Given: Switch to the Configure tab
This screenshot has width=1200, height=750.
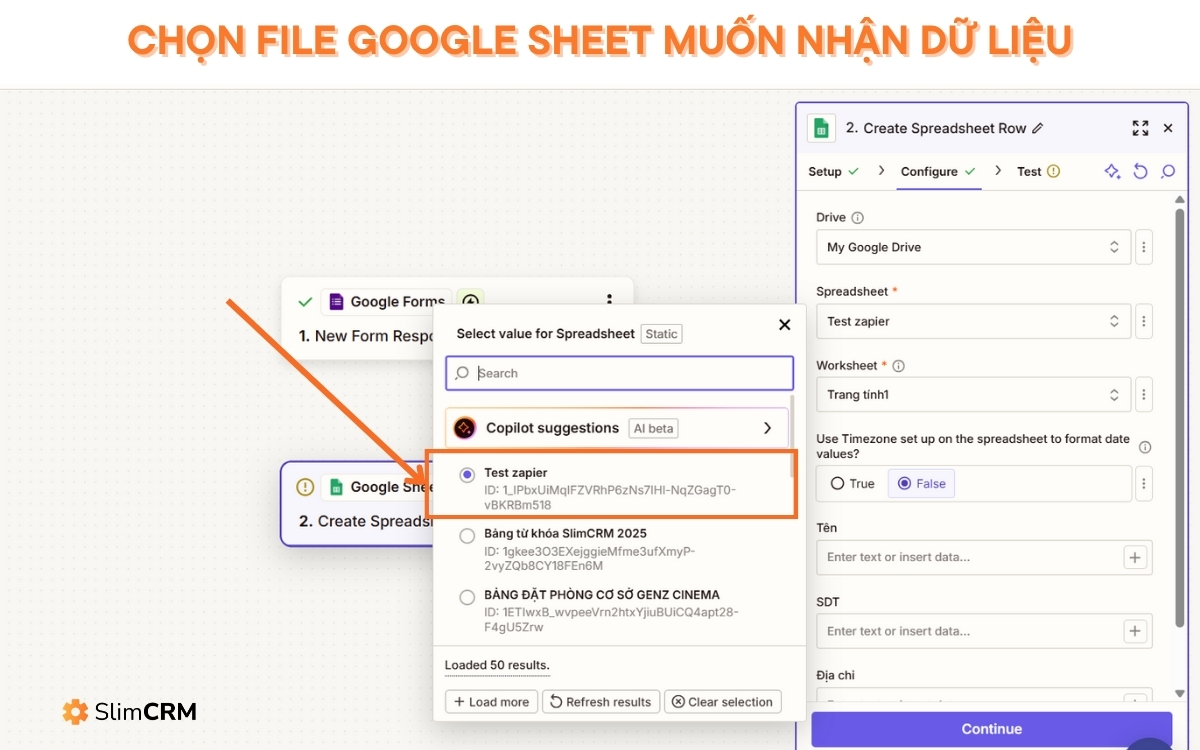Looking at the screenshot, I should (938, 171).
